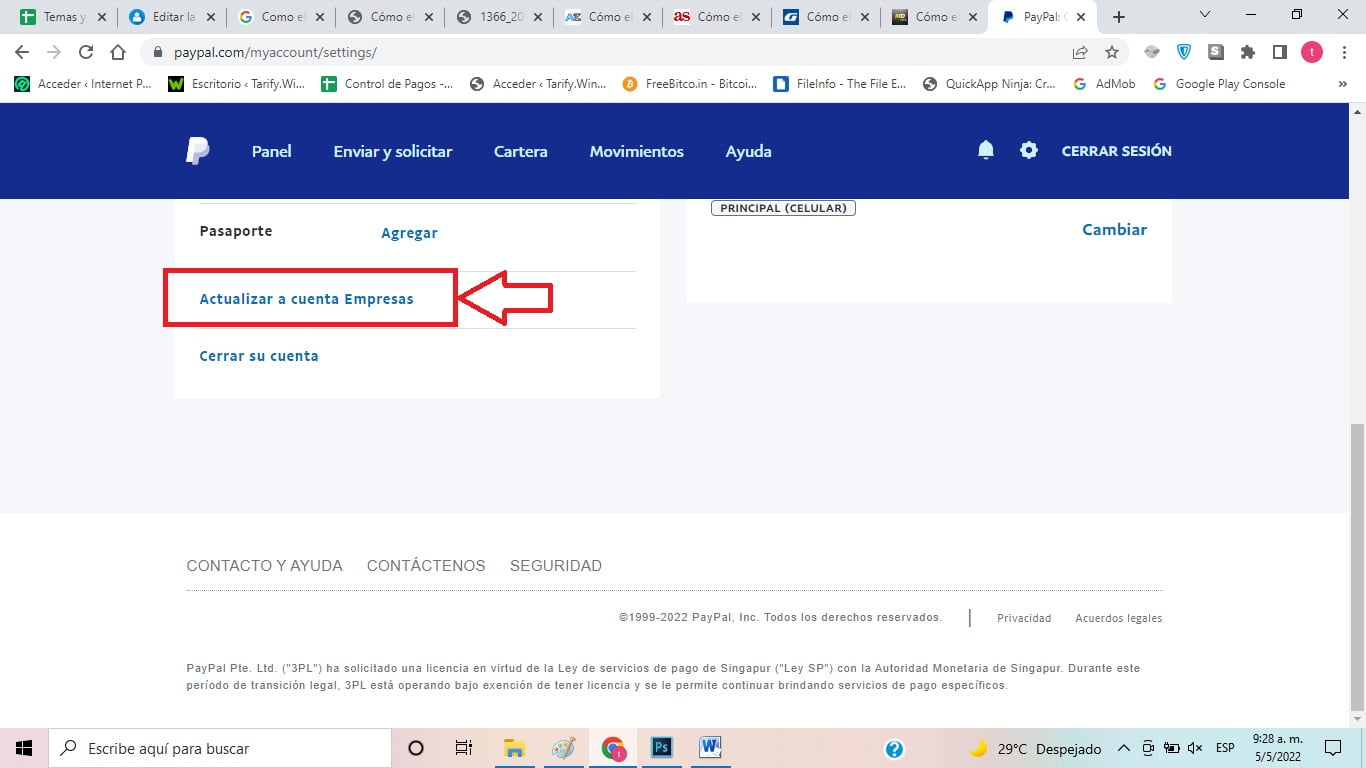The width and height of the screenshot is (1366, 768).
Task: Open the Chrome profile avatar 't'
Action: coord(1311,52)
